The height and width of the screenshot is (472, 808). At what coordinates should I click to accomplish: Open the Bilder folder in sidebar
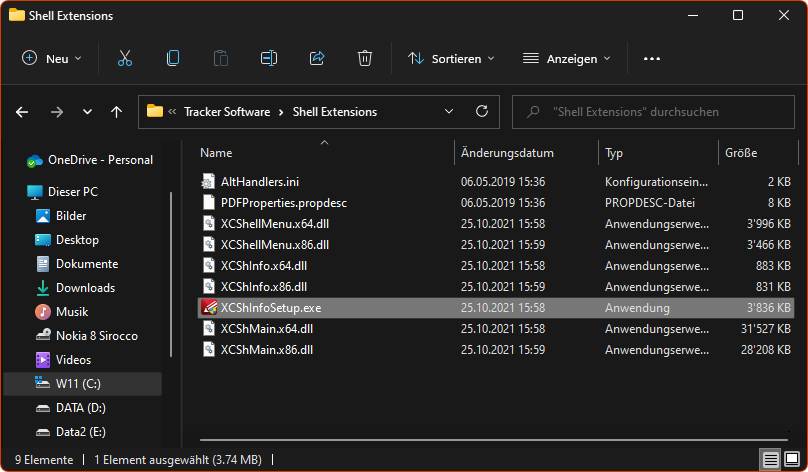[61, 216]
